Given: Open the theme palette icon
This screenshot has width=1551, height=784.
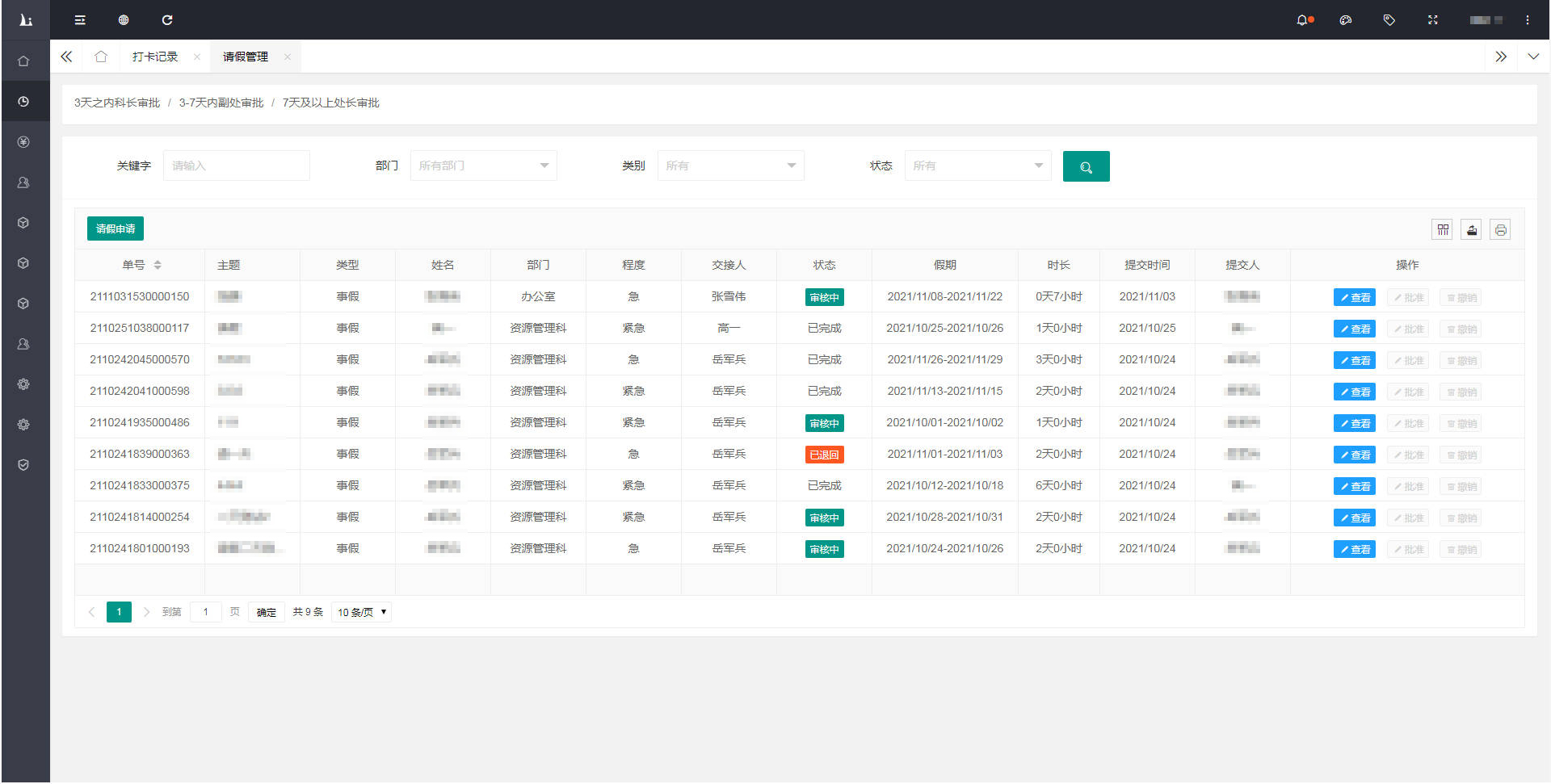Looking at the screenshot, I should pos(1345,20).
